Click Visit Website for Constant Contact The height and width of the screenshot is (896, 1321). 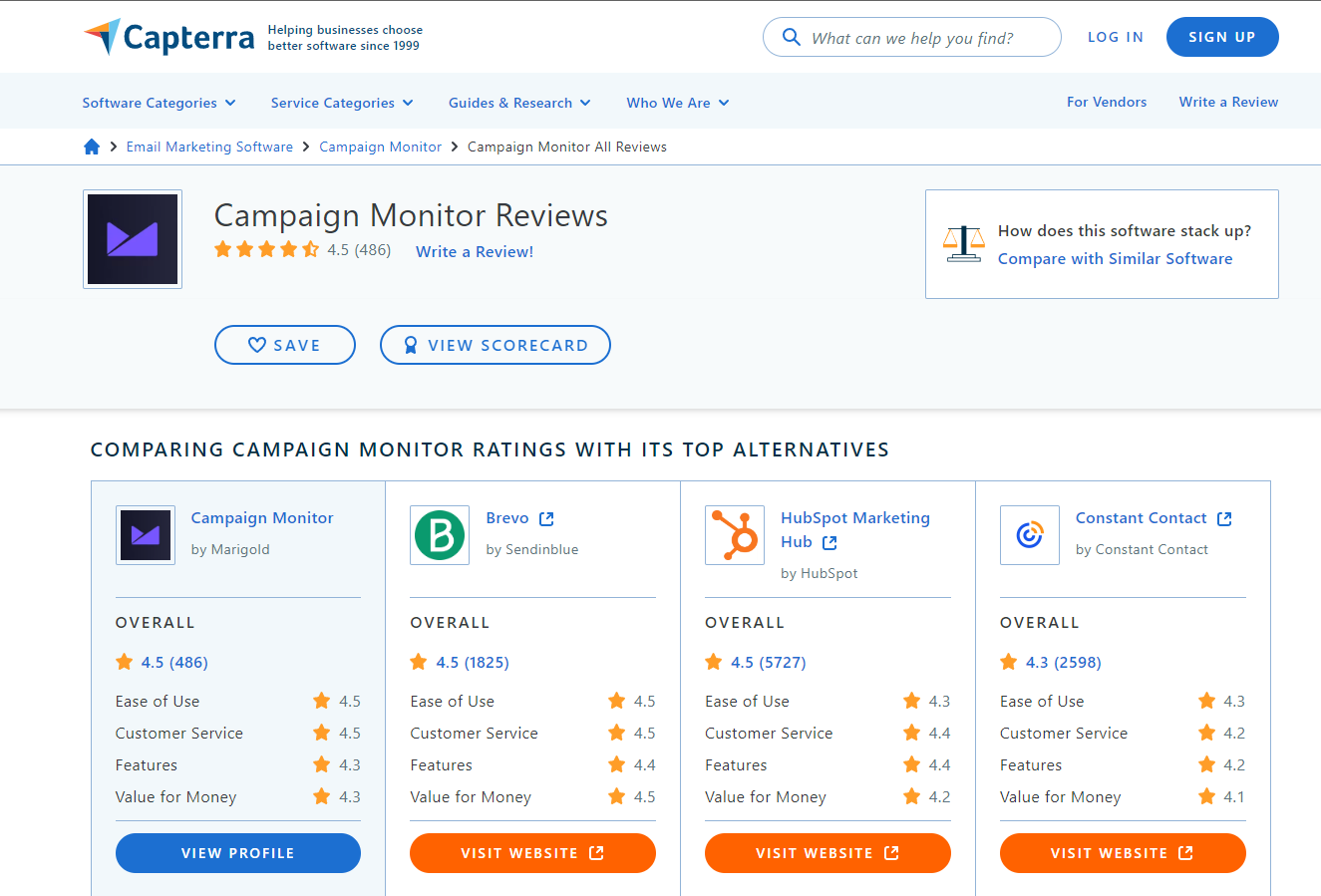(1123, 853)
